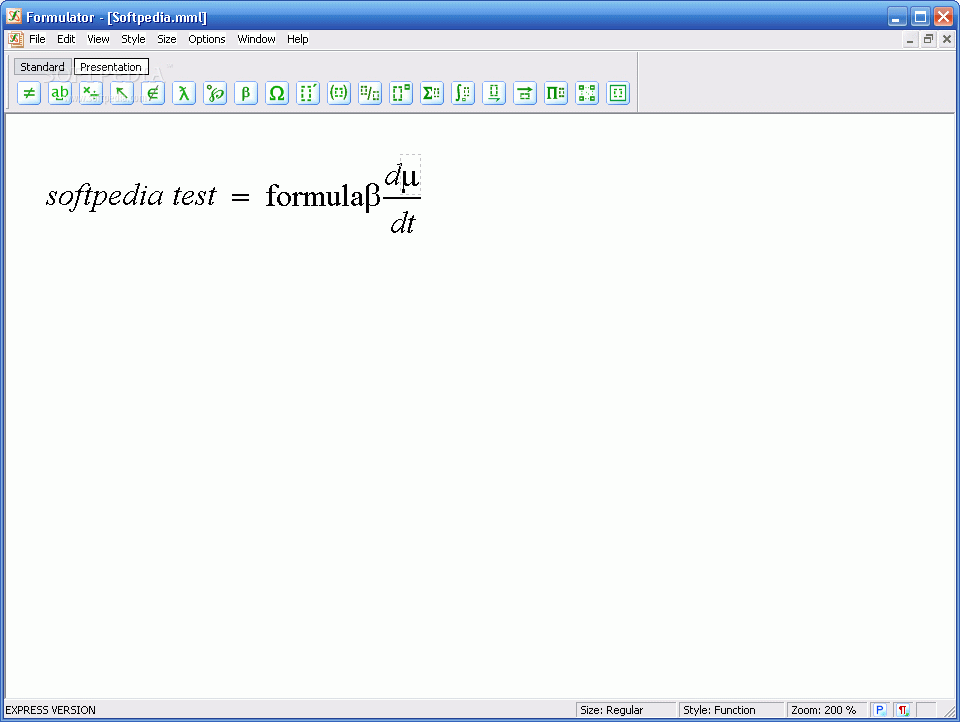Viewport: 960px width, 722px height.
Task: Toggle the red pilcrow status bar icon
Action: pyautogui.click(x=902, y=710)
